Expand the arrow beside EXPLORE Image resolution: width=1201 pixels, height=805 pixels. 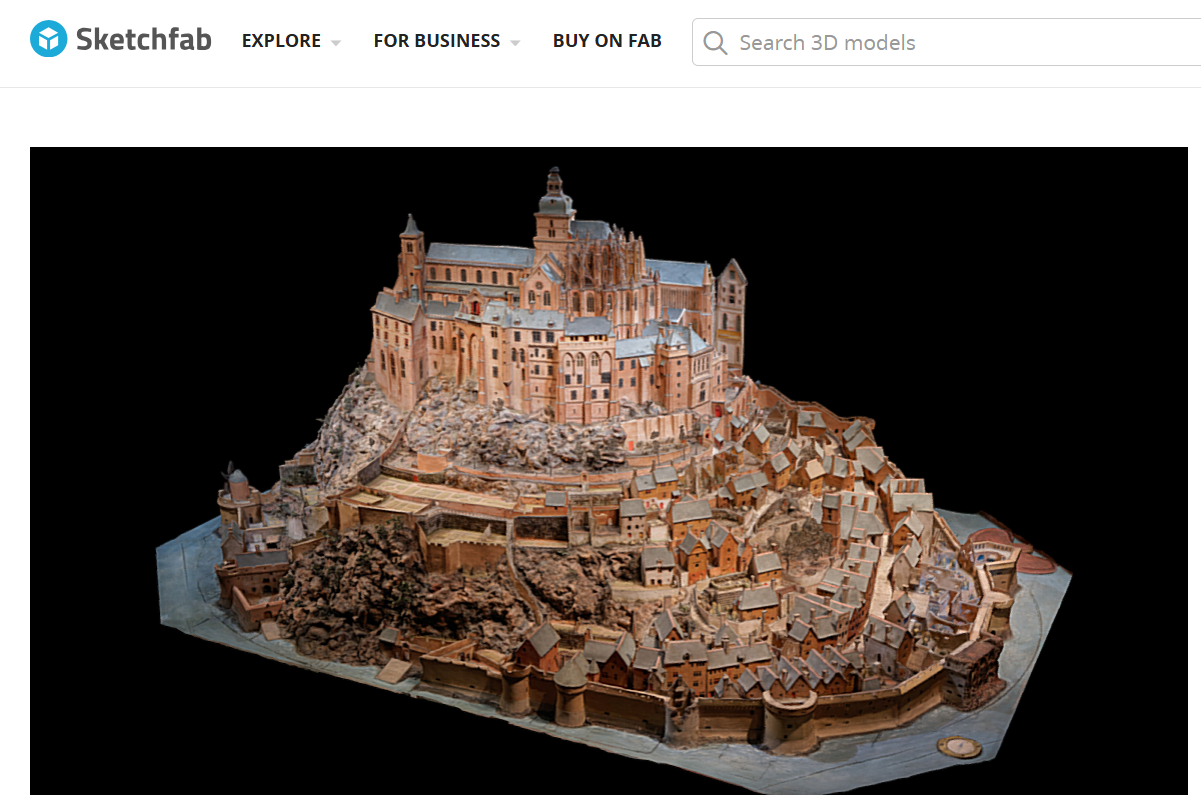click(335, 43)
